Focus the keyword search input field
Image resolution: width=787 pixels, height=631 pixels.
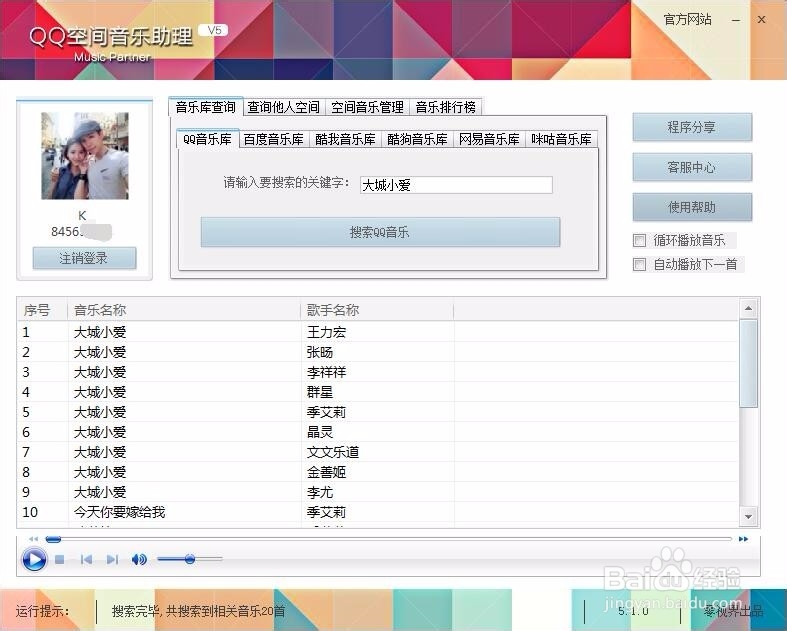tap(456, 185)
